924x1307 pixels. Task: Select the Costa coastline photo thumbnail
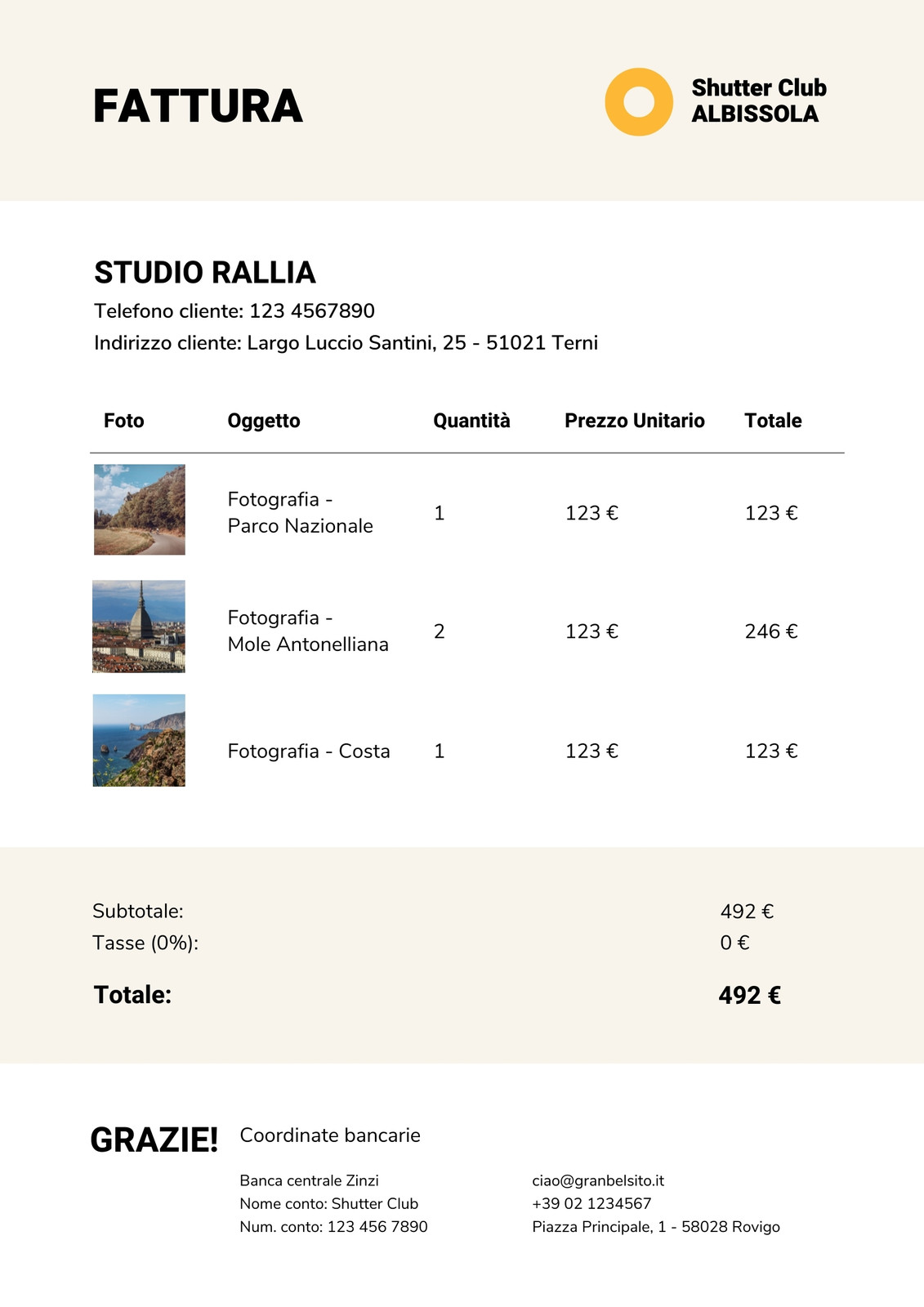[139, 740]
